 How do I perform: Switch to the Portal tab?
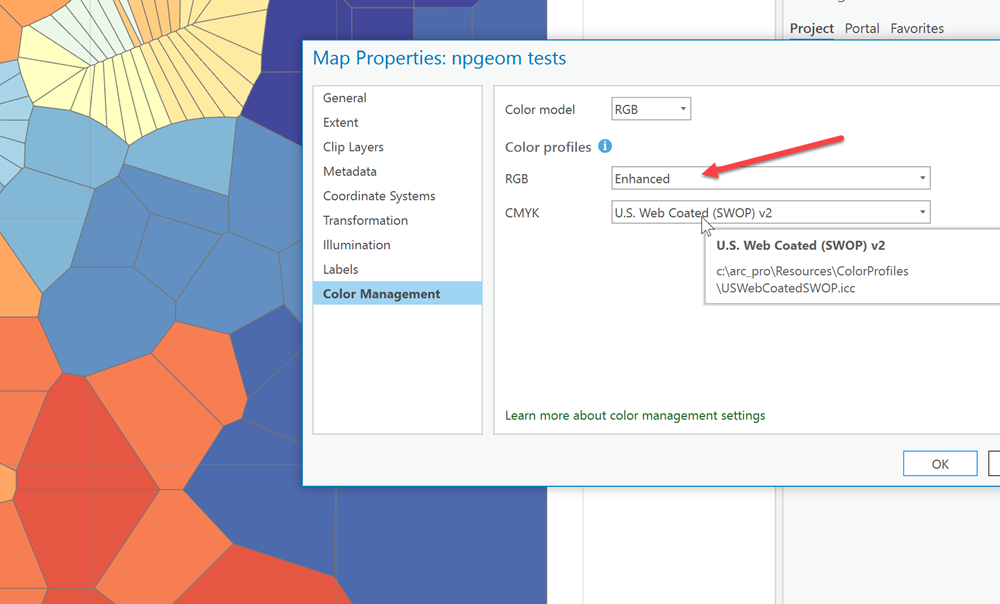tap(861, 28)
